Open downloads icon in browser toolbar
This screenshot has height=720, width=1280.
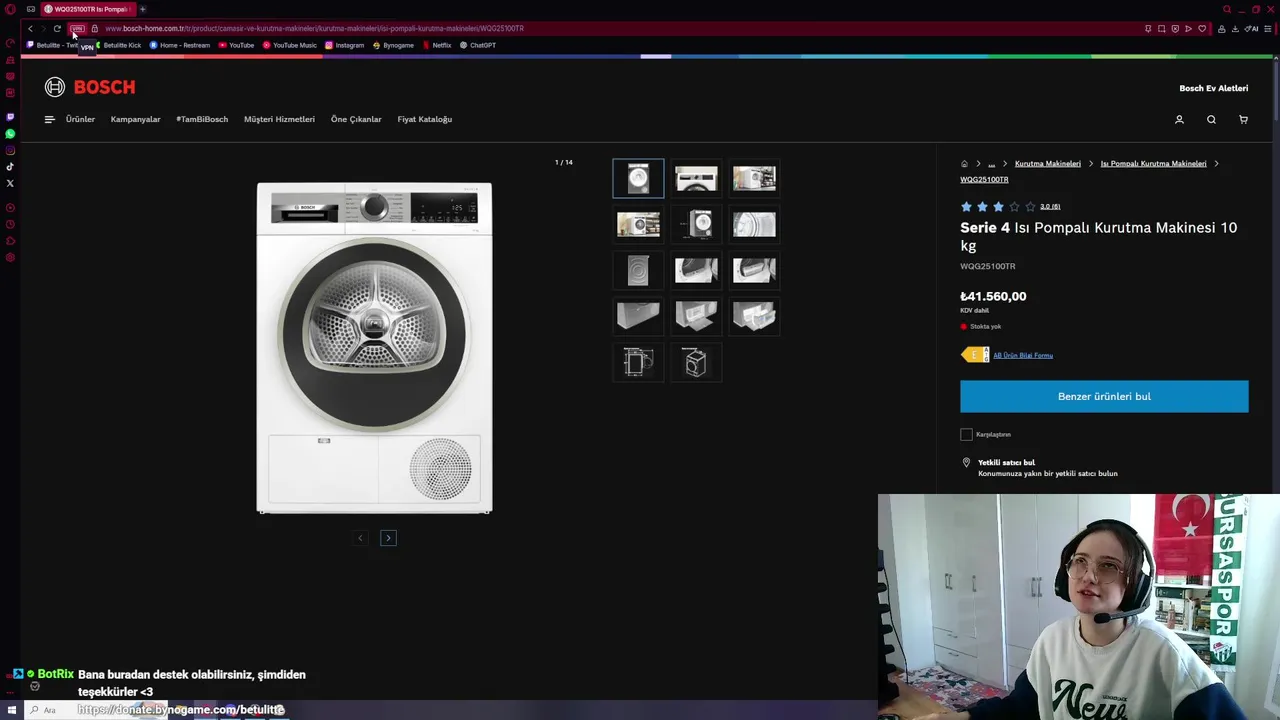pos(1235,28)
